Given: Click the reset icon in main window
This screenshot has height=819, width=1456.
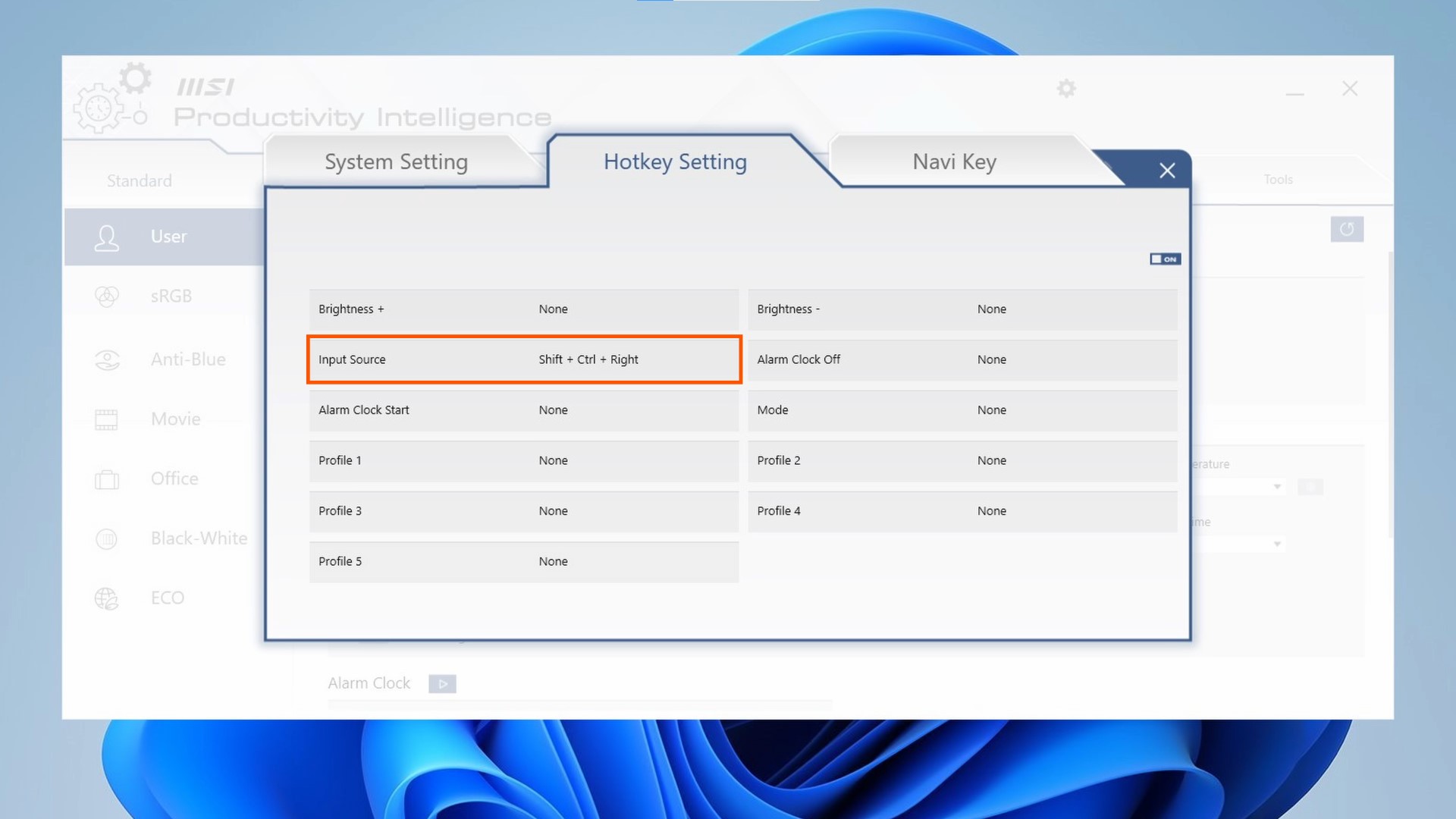Looking at the screenshot, I should tap(1347, 229).
